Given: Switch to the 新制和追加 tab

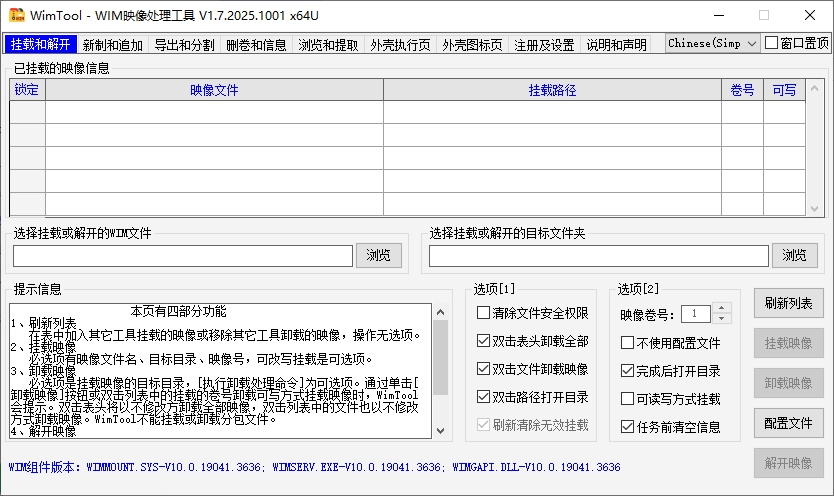Looking at the screenshot, I should click(113, 45).
